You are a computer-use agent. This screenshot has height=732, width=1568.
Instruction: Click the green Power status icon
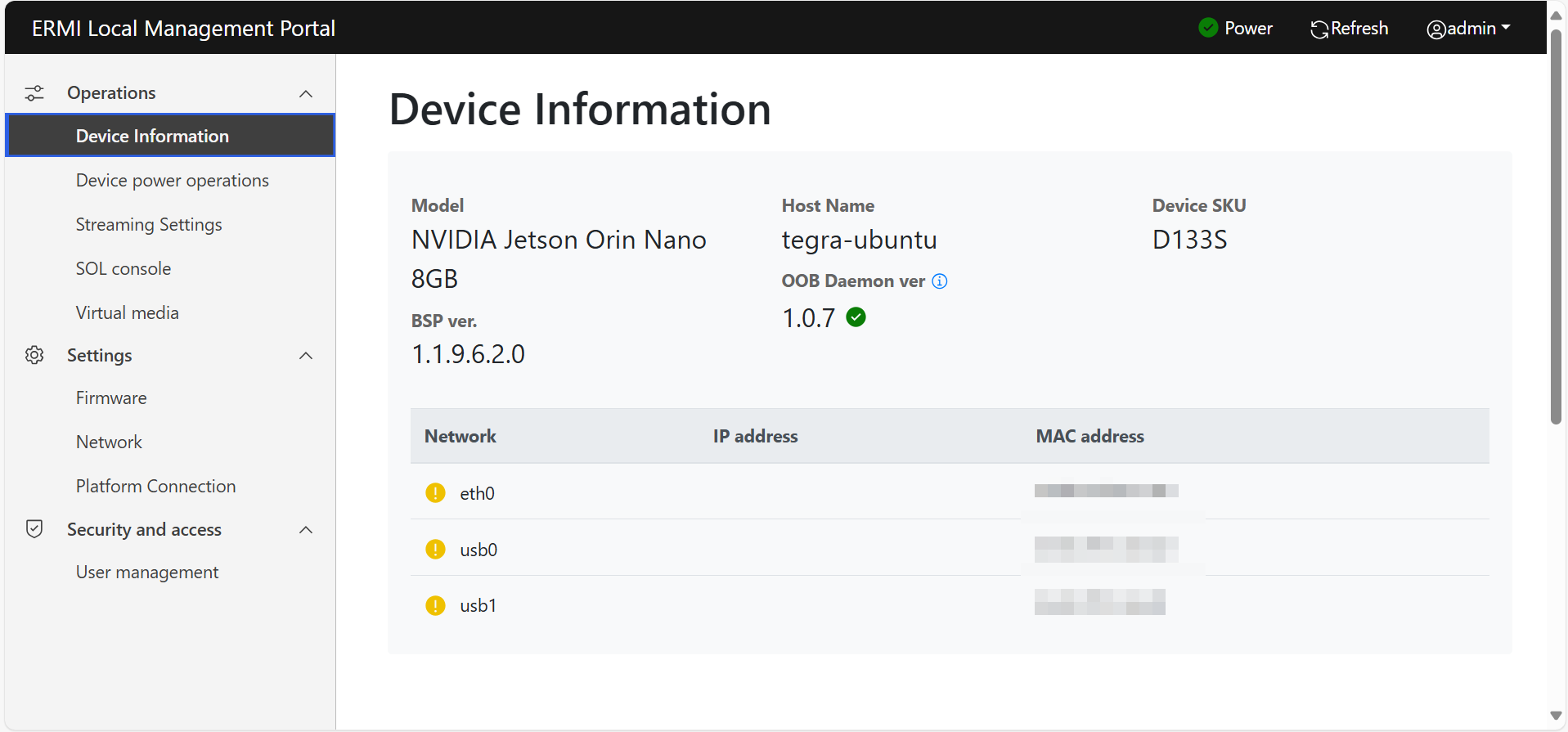(x=1207, y=28)
